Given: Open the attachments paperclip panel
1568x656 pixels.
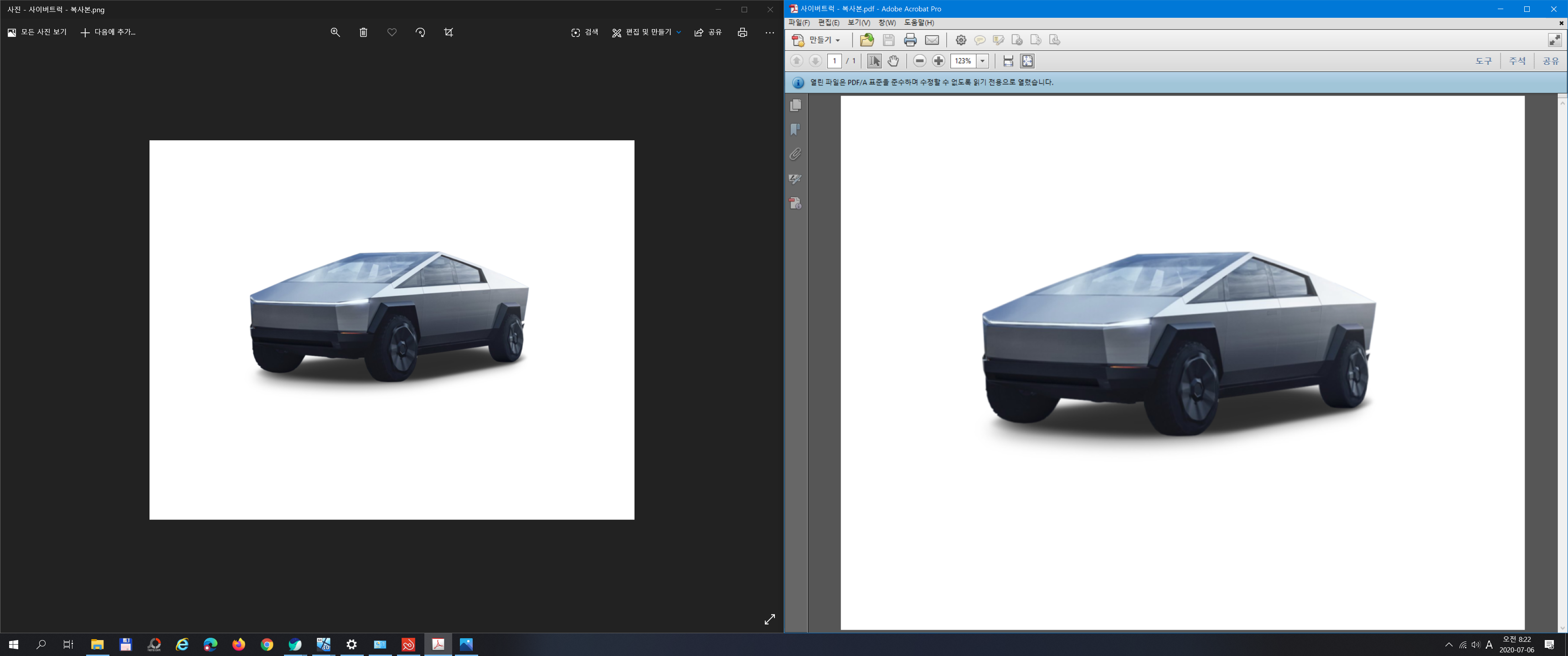Looking at the screenshot, I should pos(795,154).
